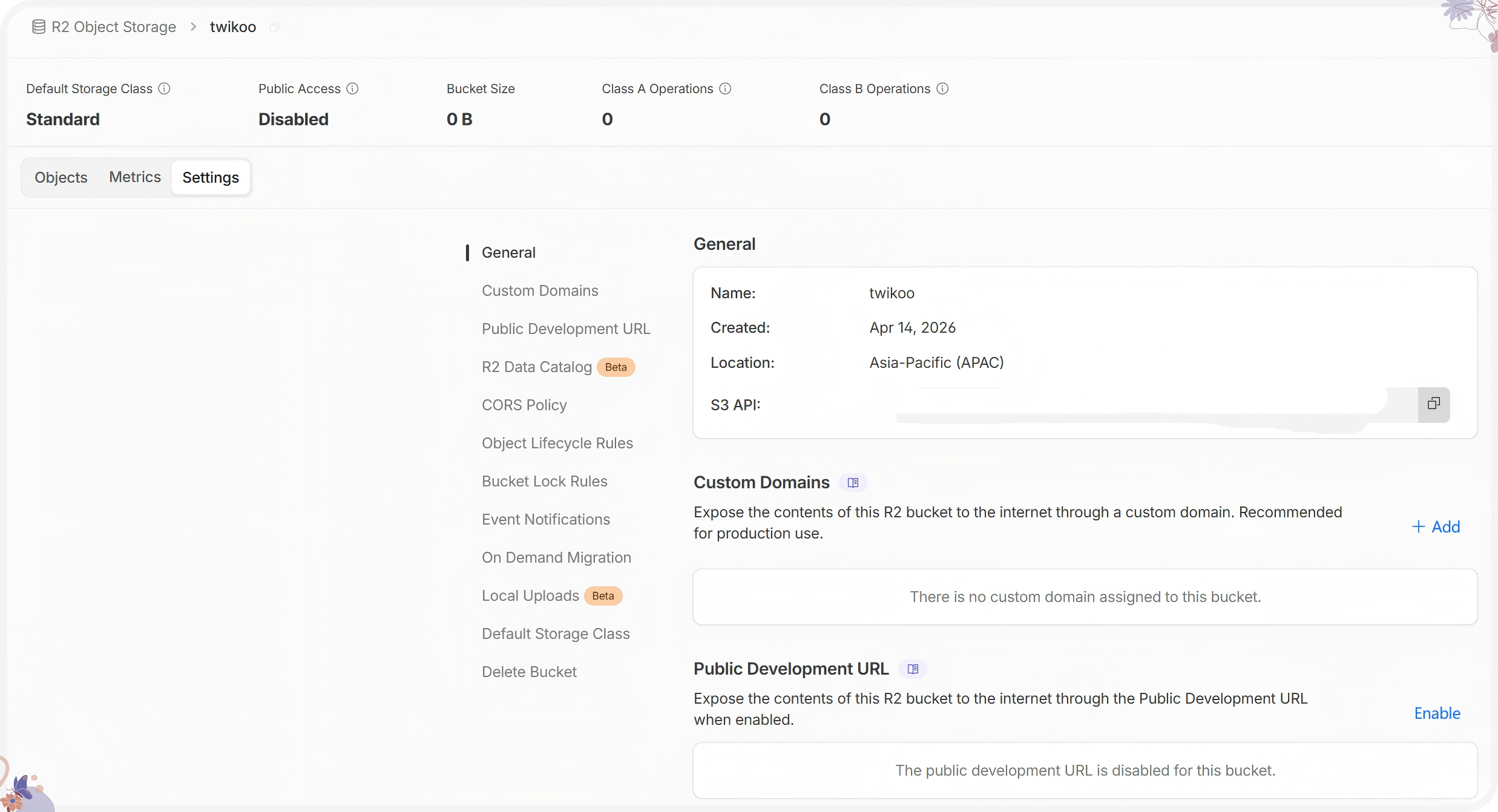Image resolution: width=1498 pixels, height=812 pixels.
Task: Go back to R2 Object Storage breadcrumb
Action: click(114, 27)
